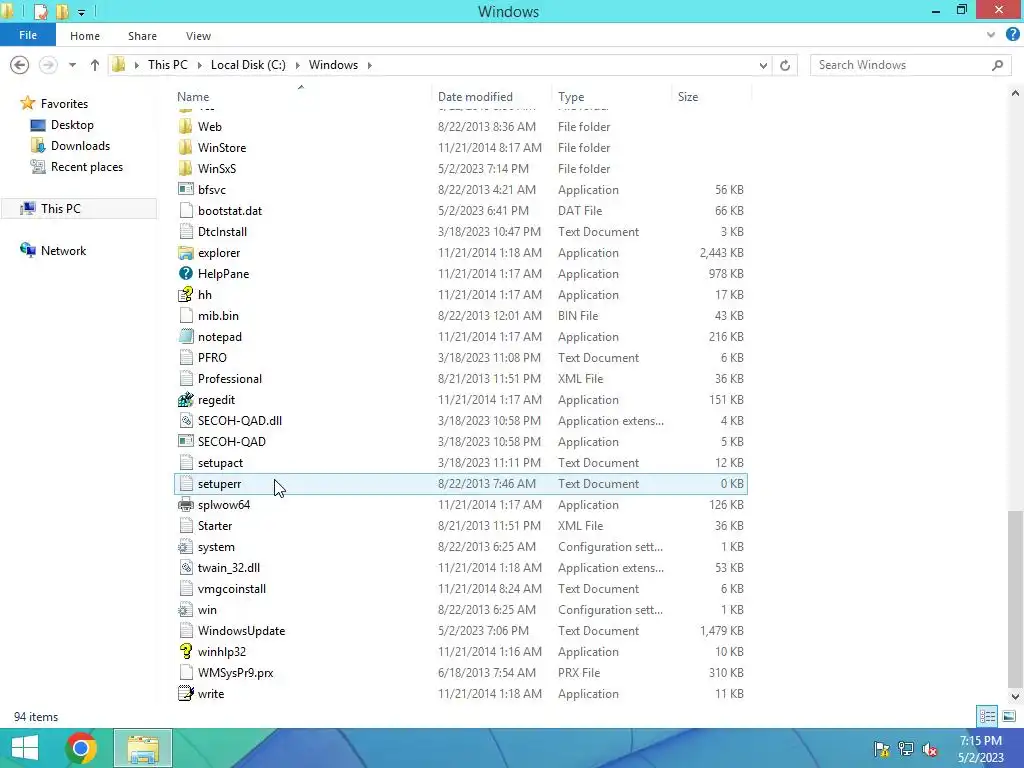Expand the chevron after This PC breadcrumb
This screenshot has width=1024, height=768.
pos(199,65)
